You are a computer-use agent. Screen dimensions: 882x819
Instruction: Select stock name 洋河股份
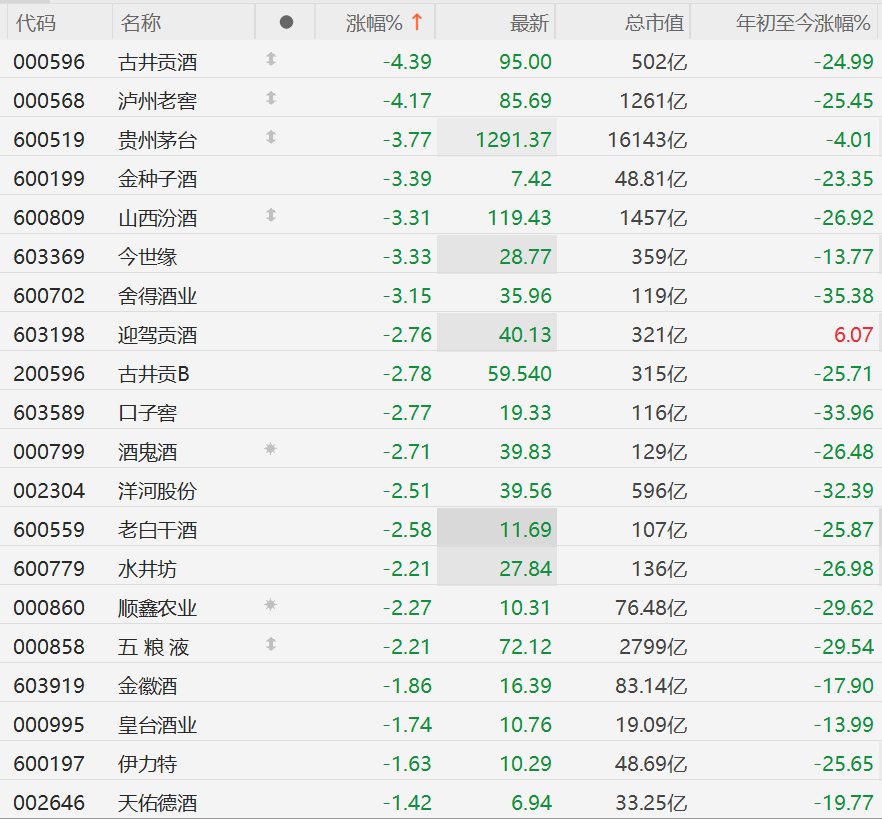(158, 490)
